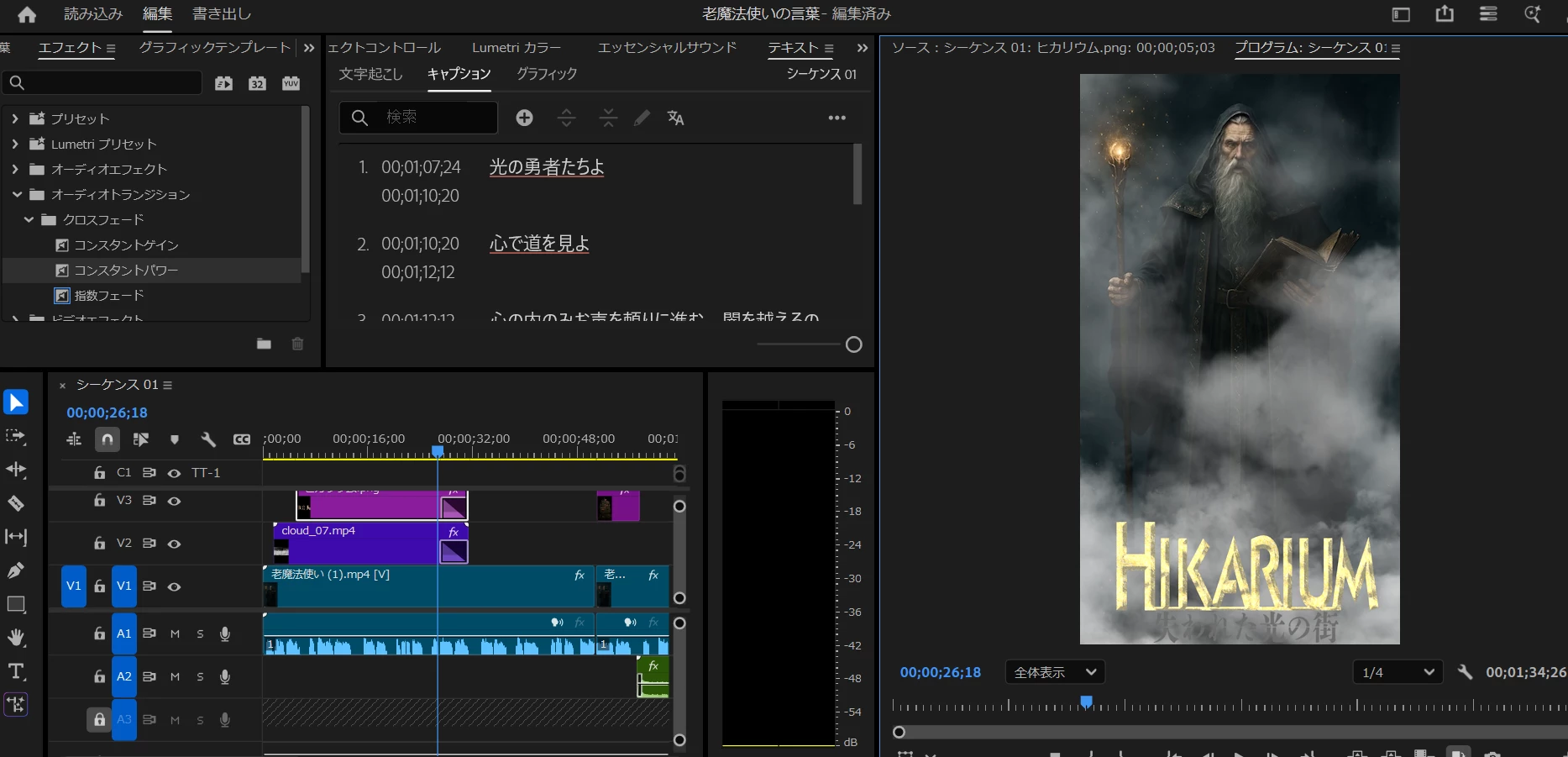
Task: Collapse the オーディオトランジション folder
Action: pos(17,194)
